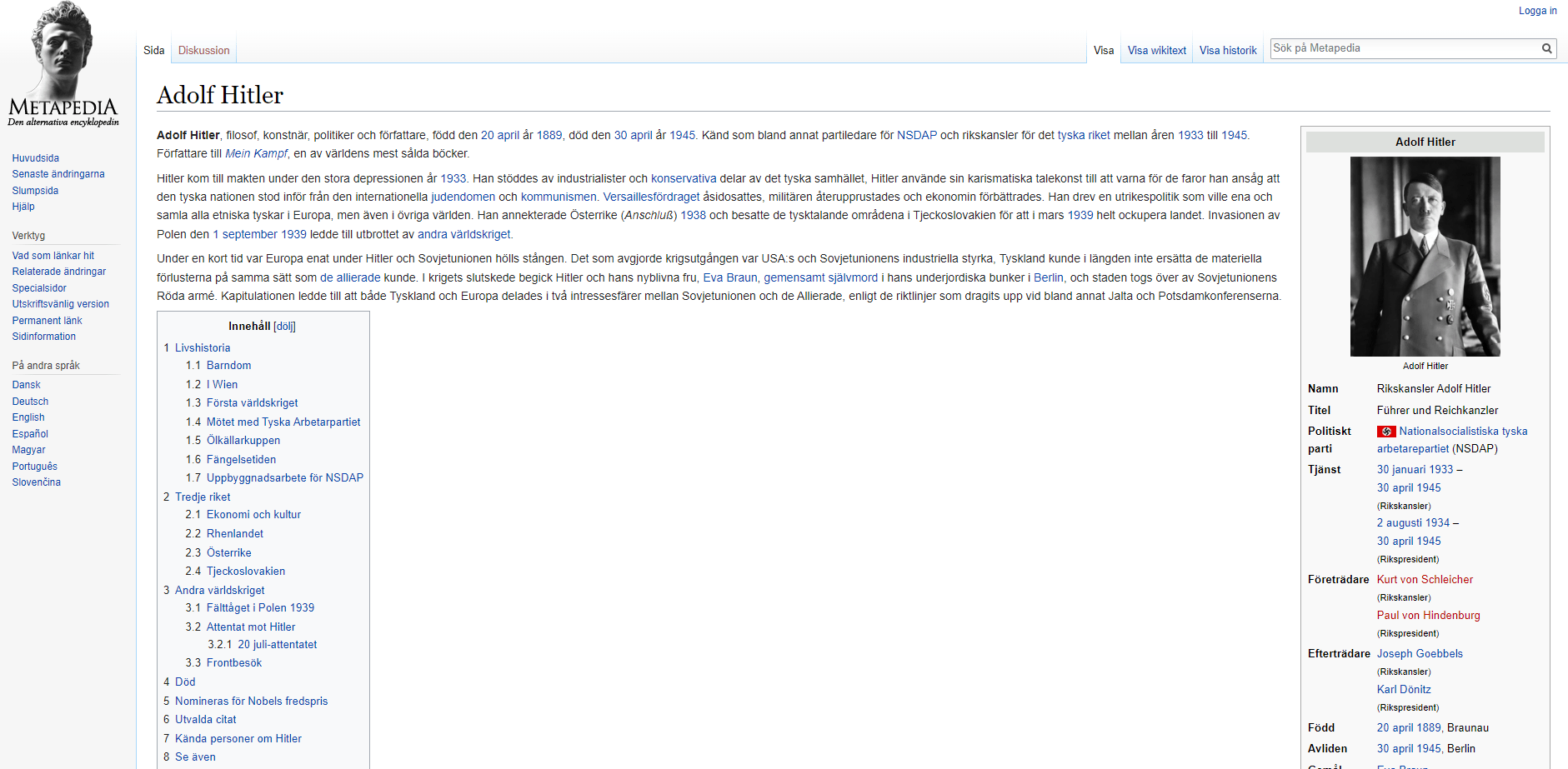
Task: Hide the Innehåll table of contents
Action: click(x=284, y=327)
